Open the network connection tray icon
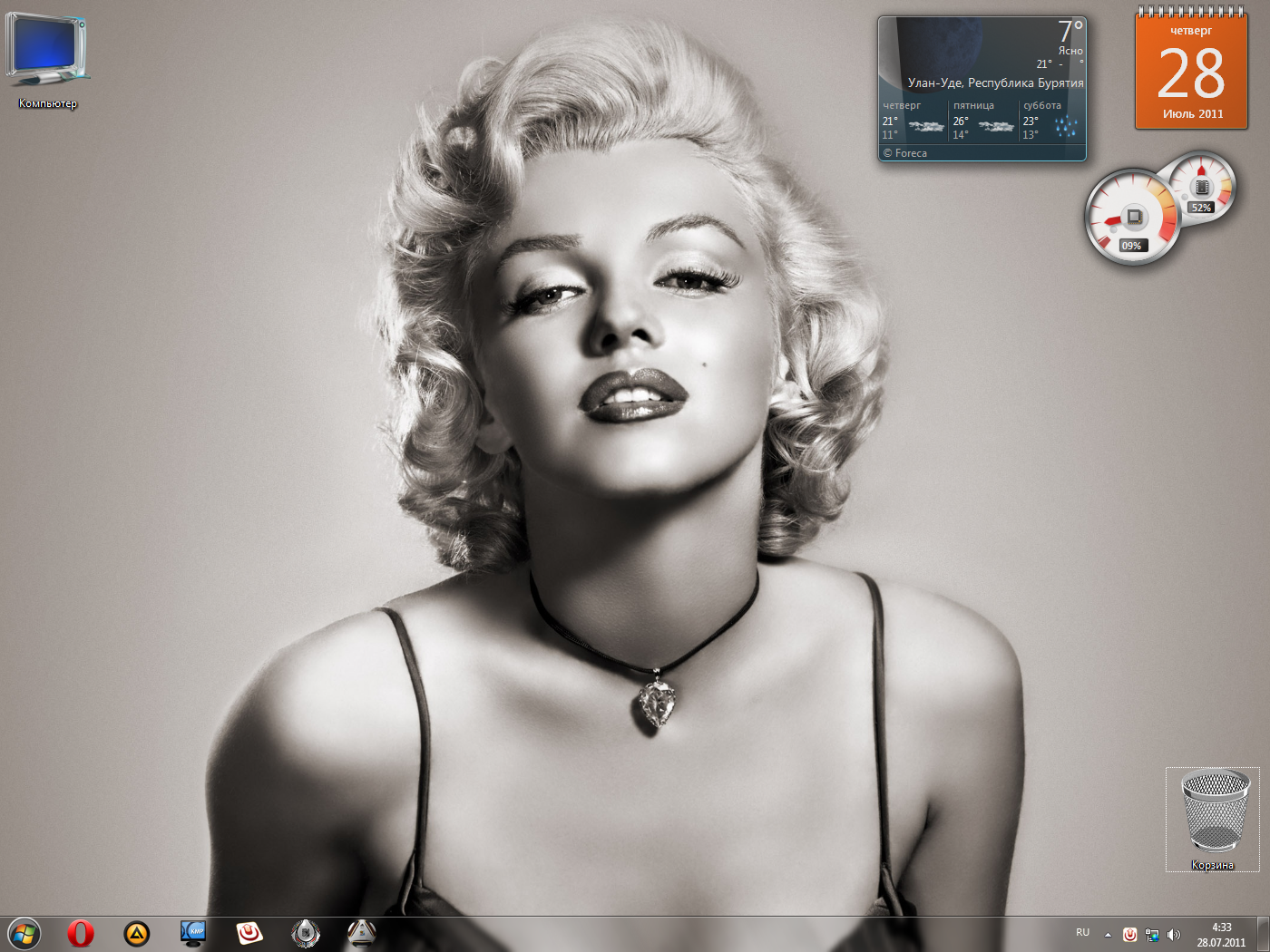 [1152, 934]
